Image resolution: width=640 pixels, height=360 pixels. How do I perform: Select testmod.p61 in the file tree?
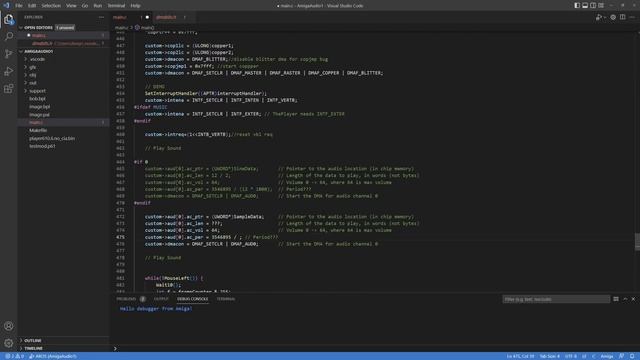click(64, 146)
